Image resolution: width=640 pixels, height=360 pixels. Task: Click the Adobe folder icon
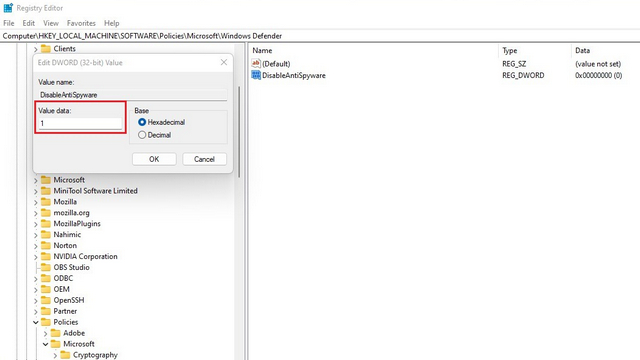coord(56,333)
